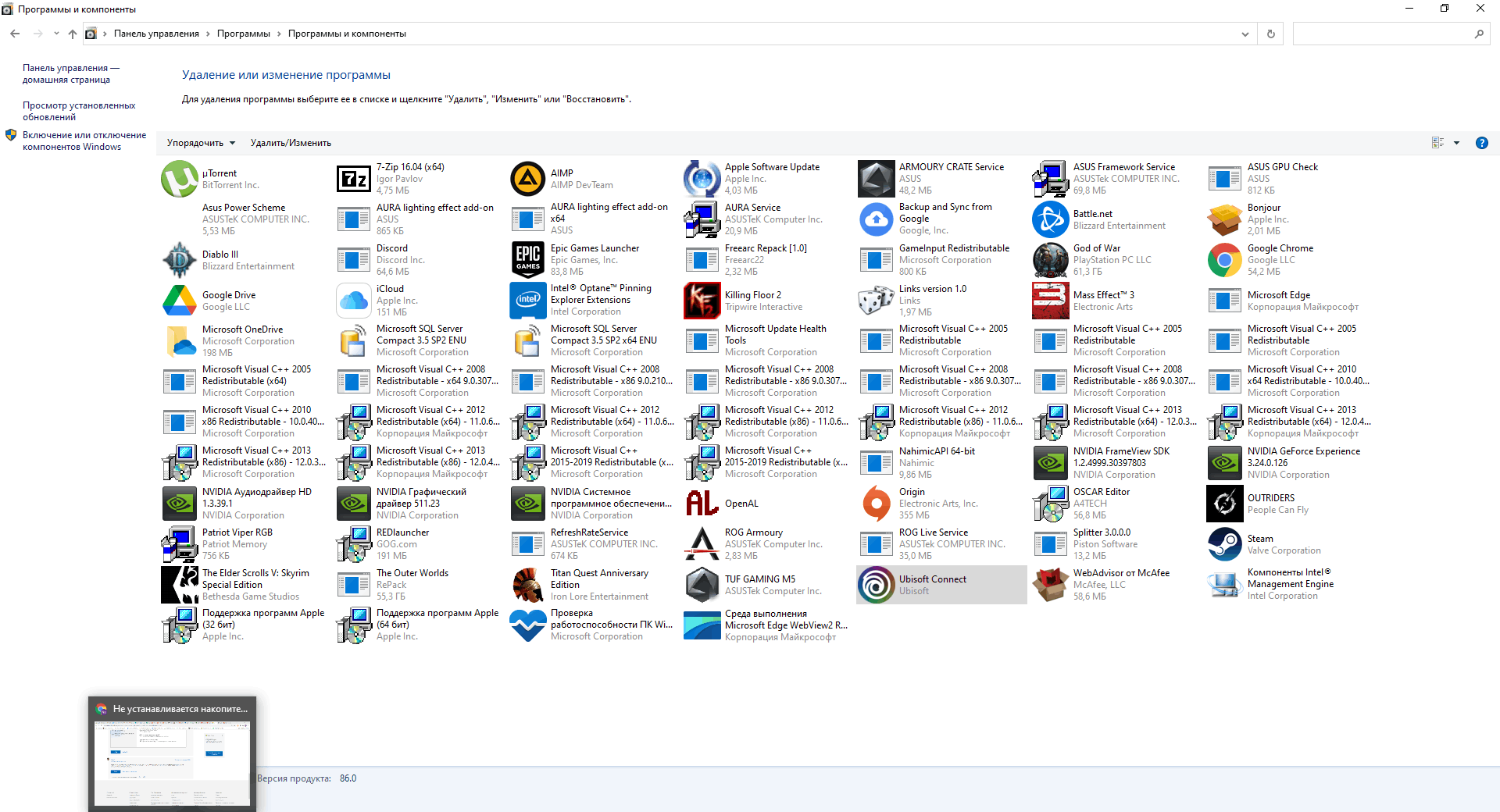Select the ROG Armoury icon

(702, 544)
